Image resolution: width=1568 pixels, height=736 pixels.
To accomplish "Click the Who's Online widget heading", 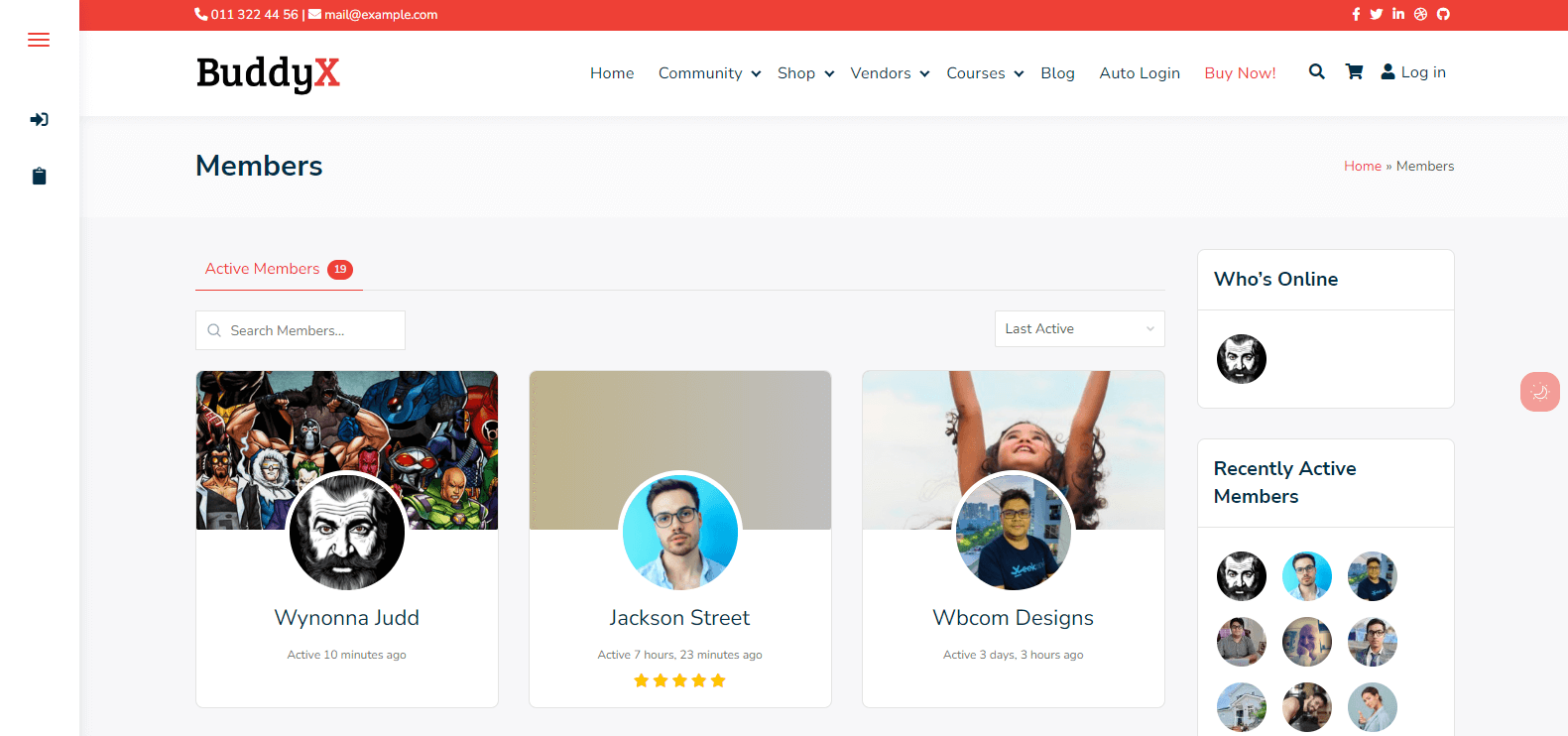I will [1275, 280].
